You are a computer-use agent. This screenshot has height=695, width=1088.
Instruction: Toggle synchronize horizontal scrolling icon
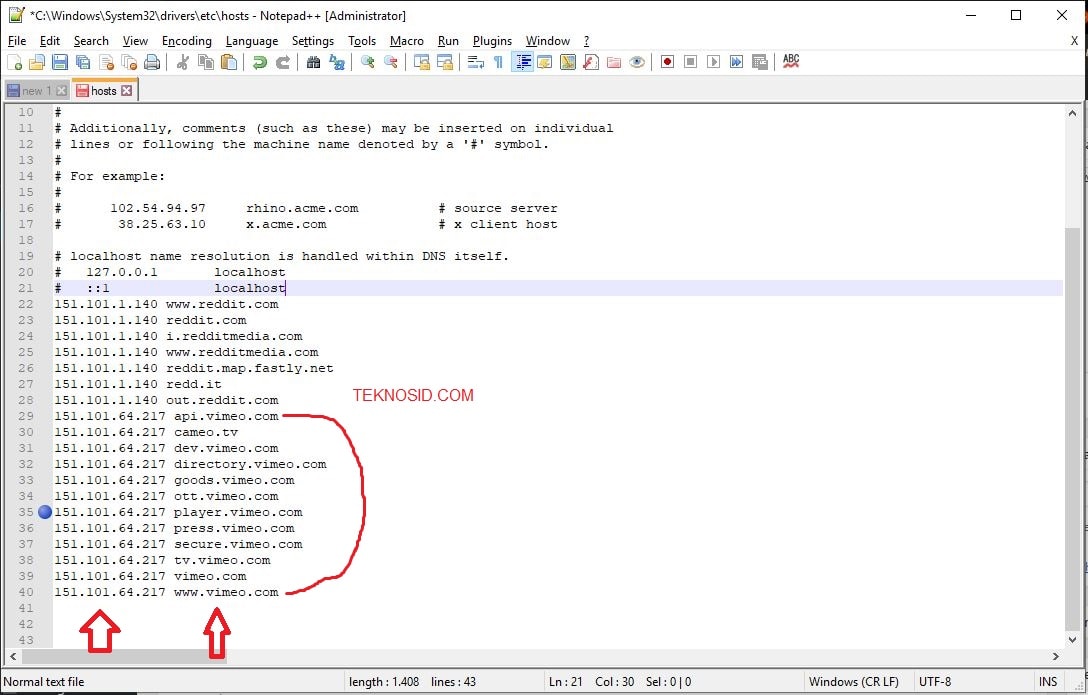(x=444, y=62)
